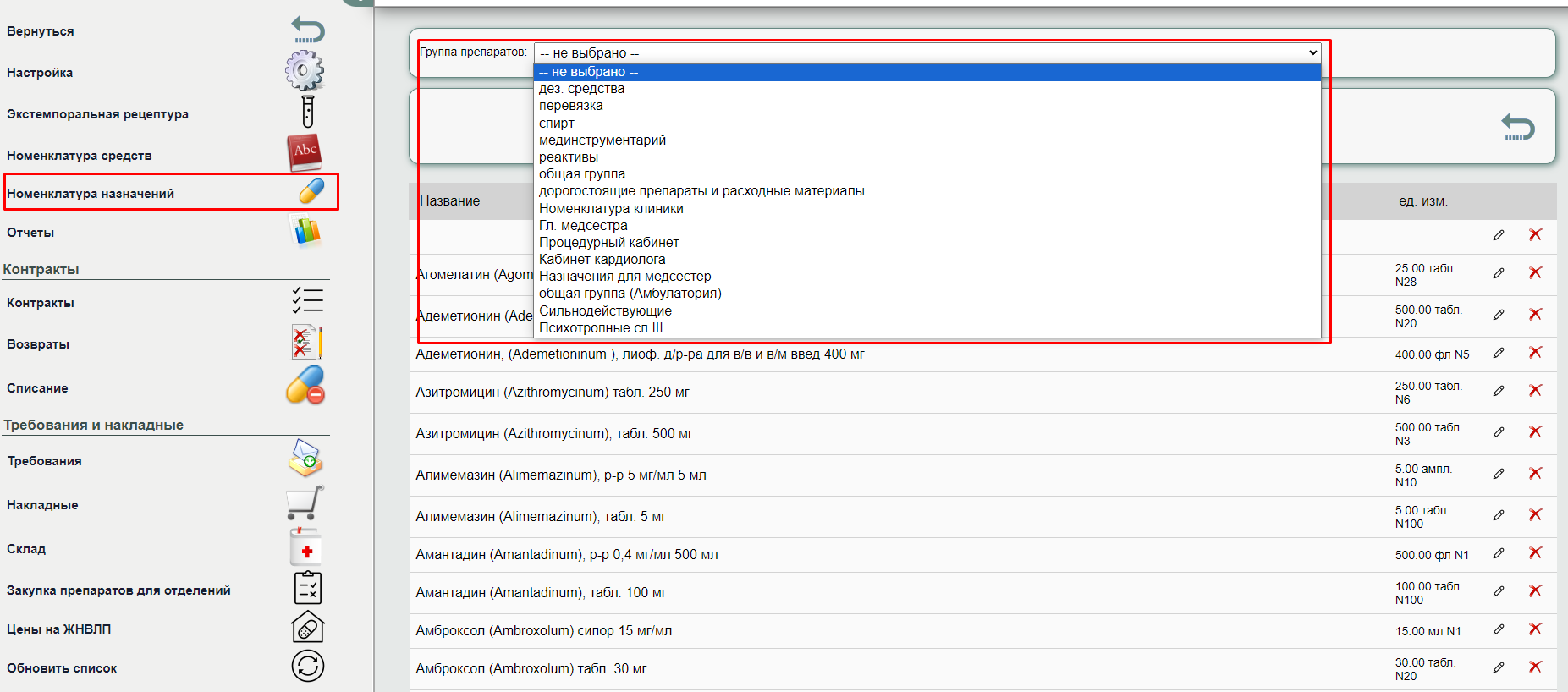This screenshot has width=1568, height=692.
Task: Edit the Азитромицин табл. 250 мг row with pencil
Action: pyautogui.click(x=1499, y=391)
